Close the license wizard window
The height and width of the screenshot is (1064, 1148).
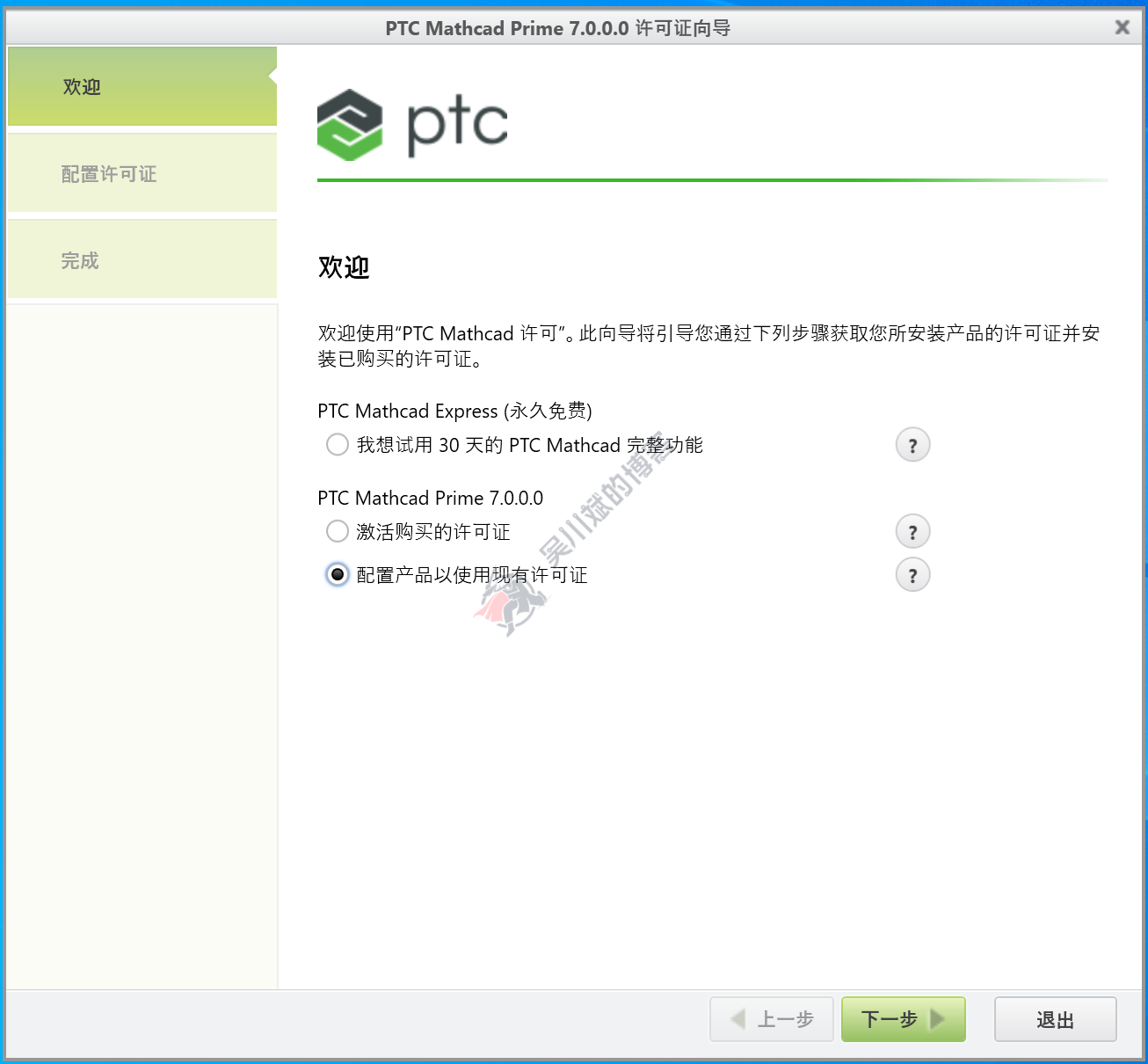[1123, 27]
